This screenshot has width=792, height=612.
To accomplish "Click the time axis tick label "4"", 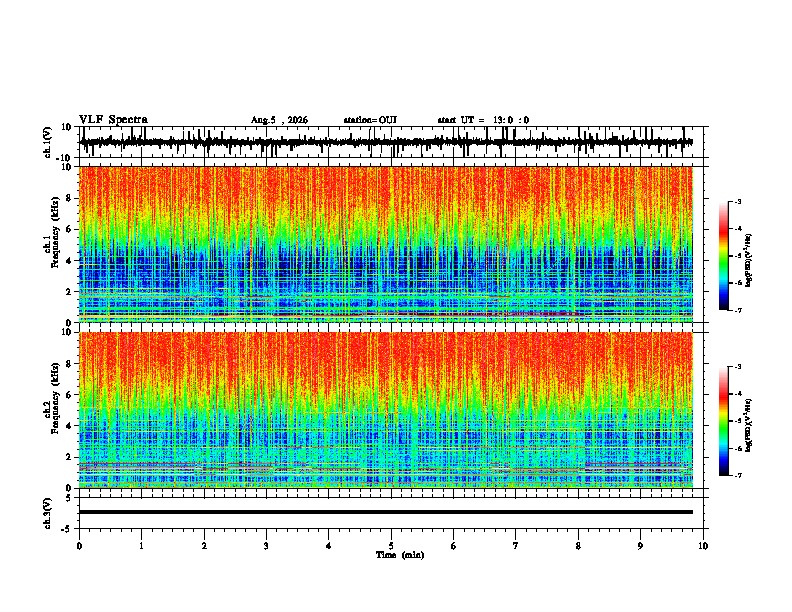I will tap(329, 546).
